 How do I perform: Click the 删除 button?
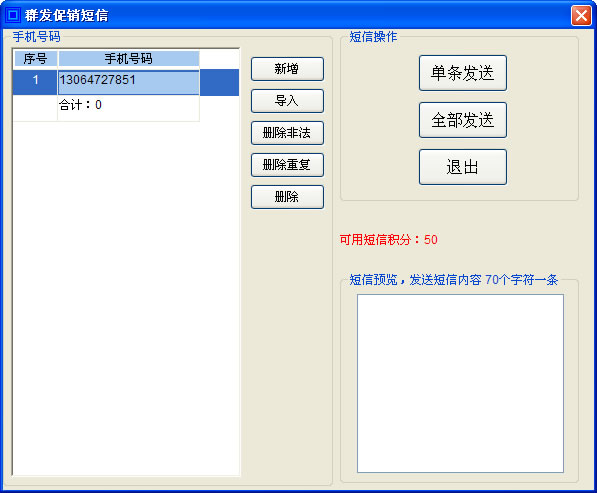point(287,197)
